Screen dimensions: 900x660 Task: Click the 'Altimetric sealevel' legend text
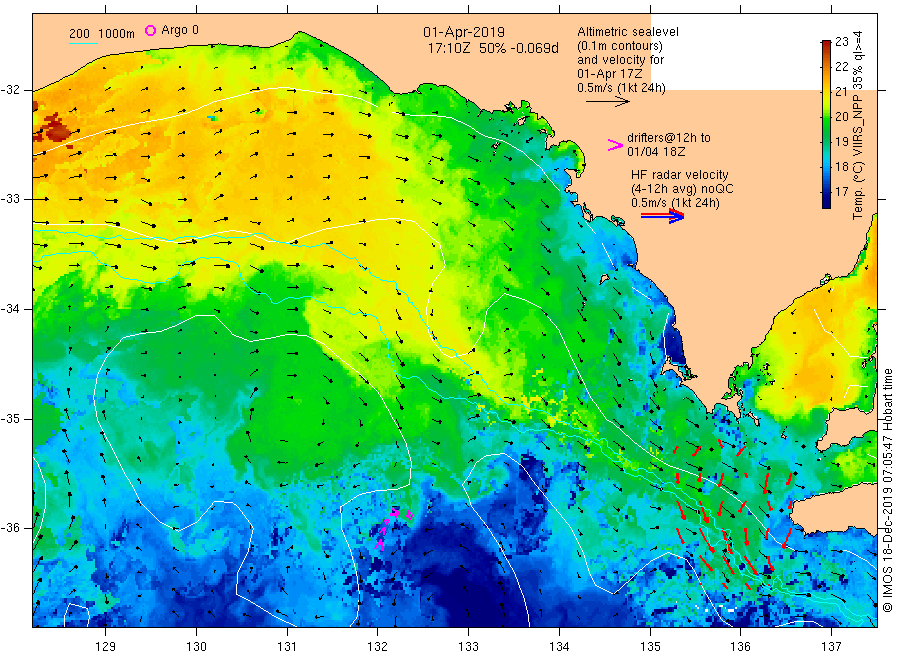click(627, 32)
